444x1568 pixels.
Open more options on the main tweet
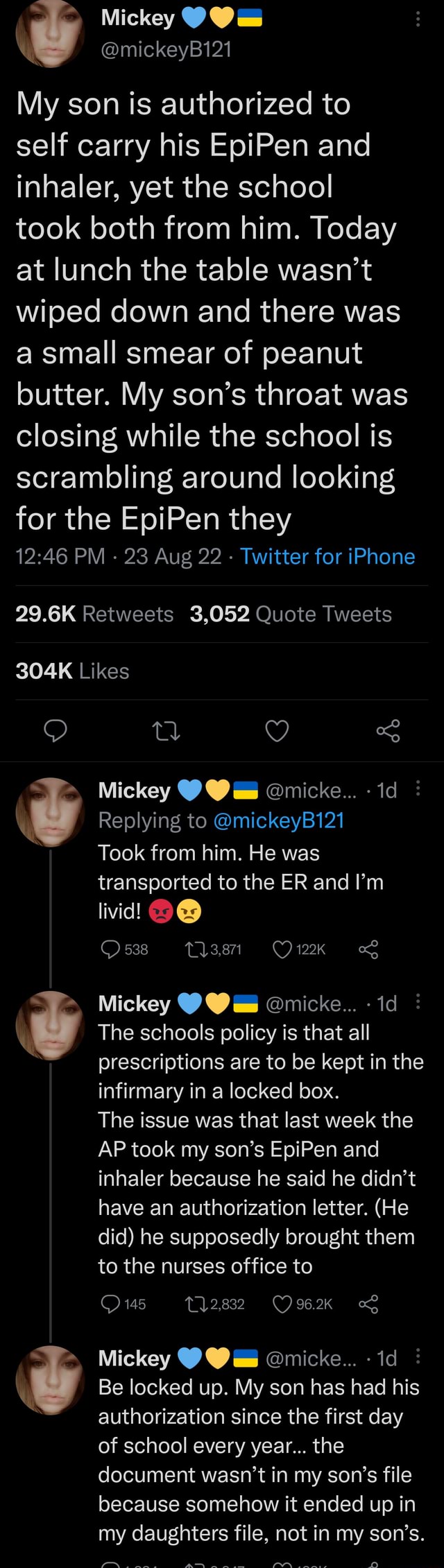pyautogui.click(x=419, y=18)
